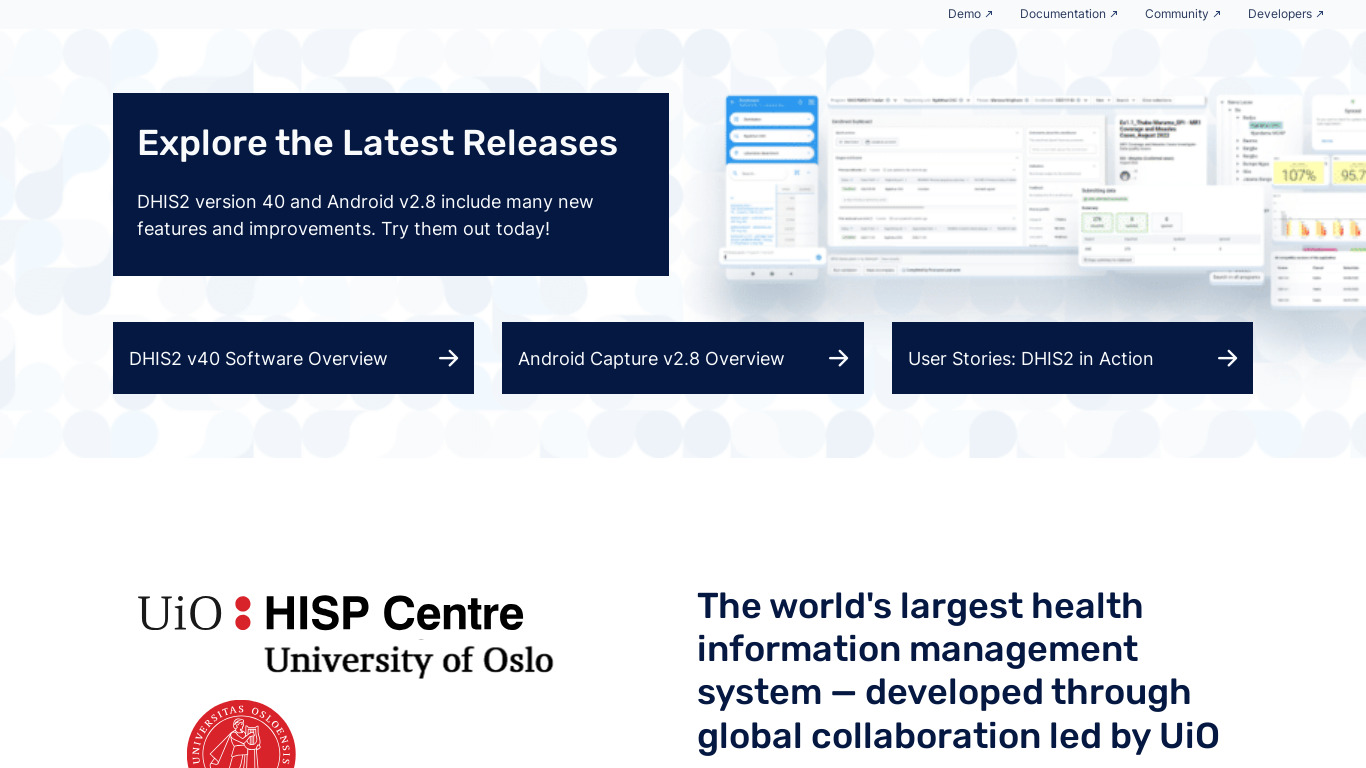The image size is (1366, 768).
Task: Click 'The world's largest health information management' heading
Action: pyautogui.click(x=958, y=671)
